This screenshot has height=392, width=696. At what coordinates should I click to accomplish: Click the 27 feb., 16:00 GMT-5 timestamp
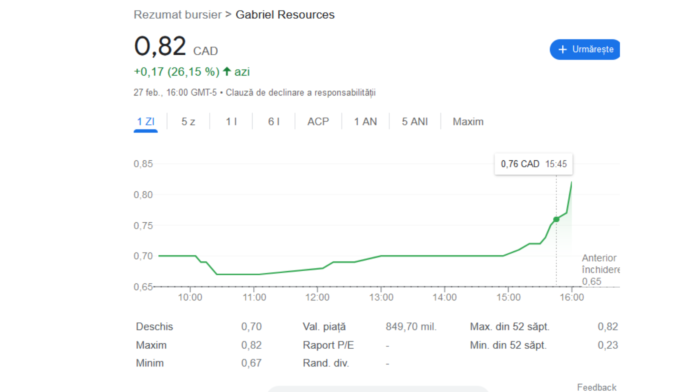(175, 92)
